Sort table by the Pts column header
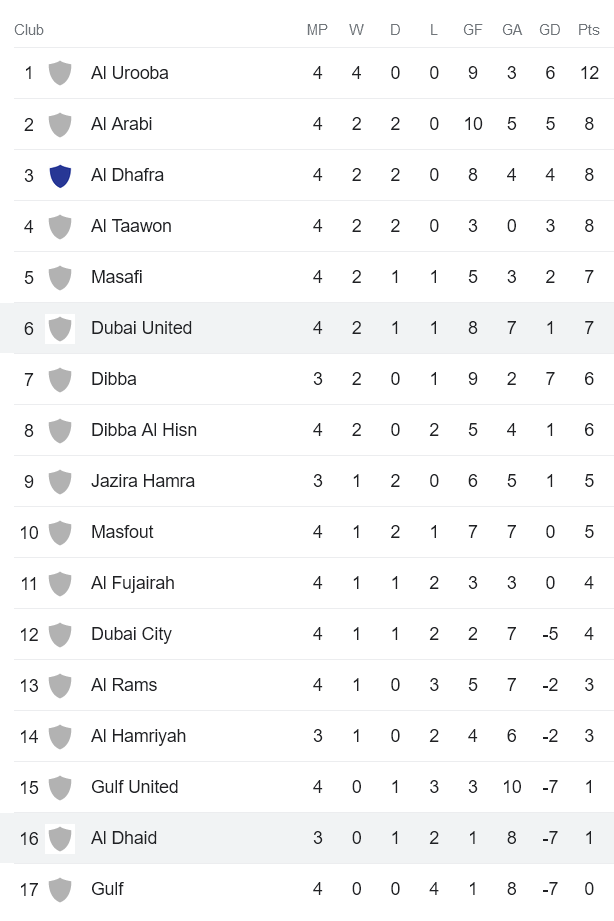The image size is (614, 921). pyautogui.click(x=589, y=30)
